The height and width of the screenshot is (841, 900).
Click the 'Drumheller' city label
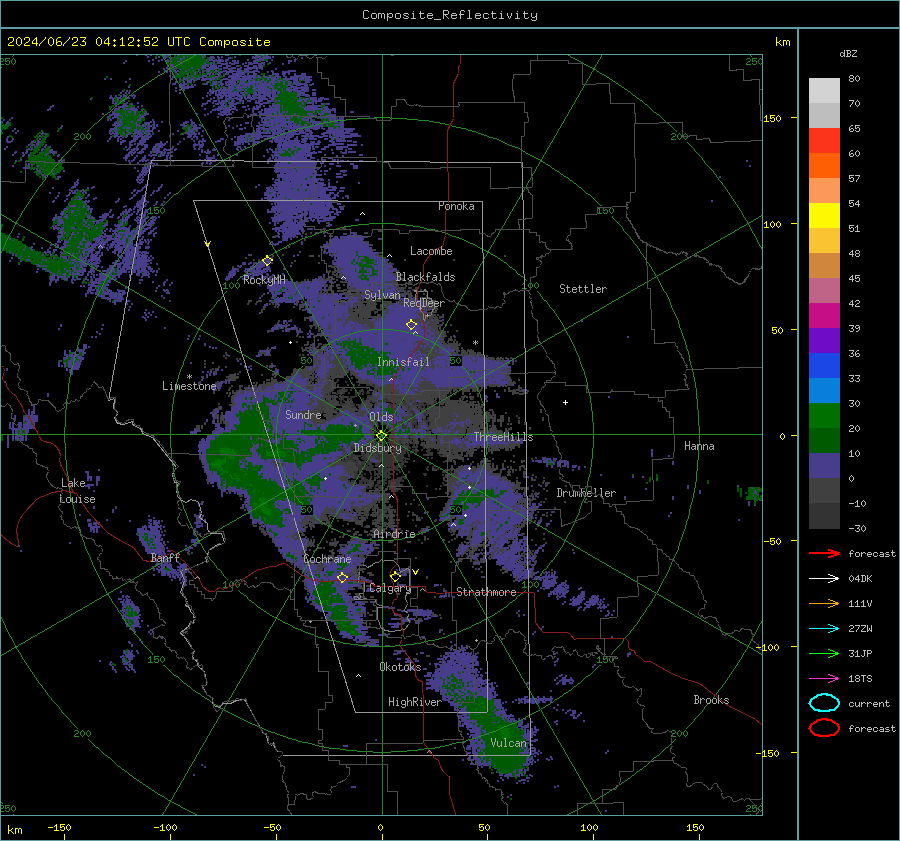click(586, 493)
